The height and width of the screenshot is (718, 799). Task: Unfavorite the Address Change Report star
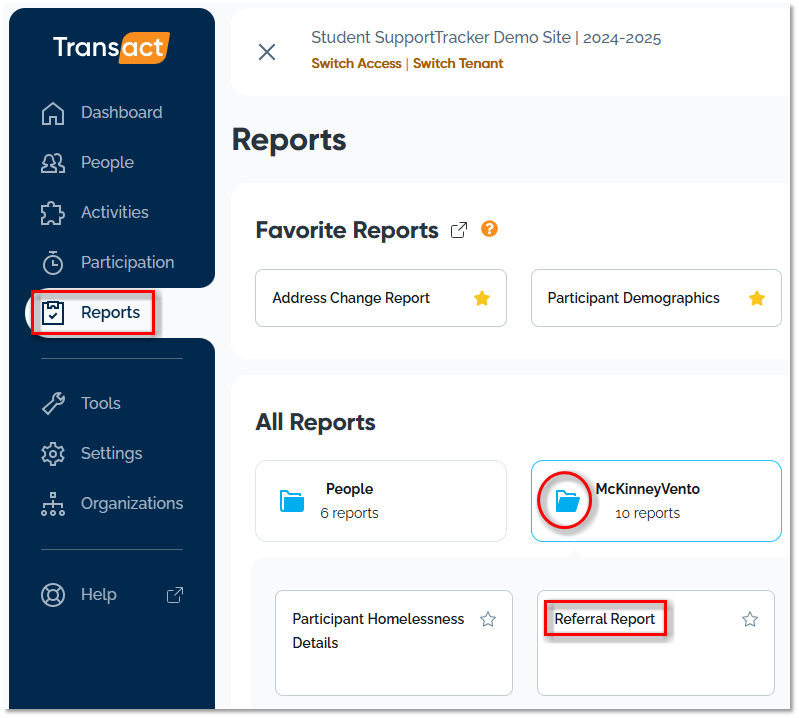click(482, 298)
